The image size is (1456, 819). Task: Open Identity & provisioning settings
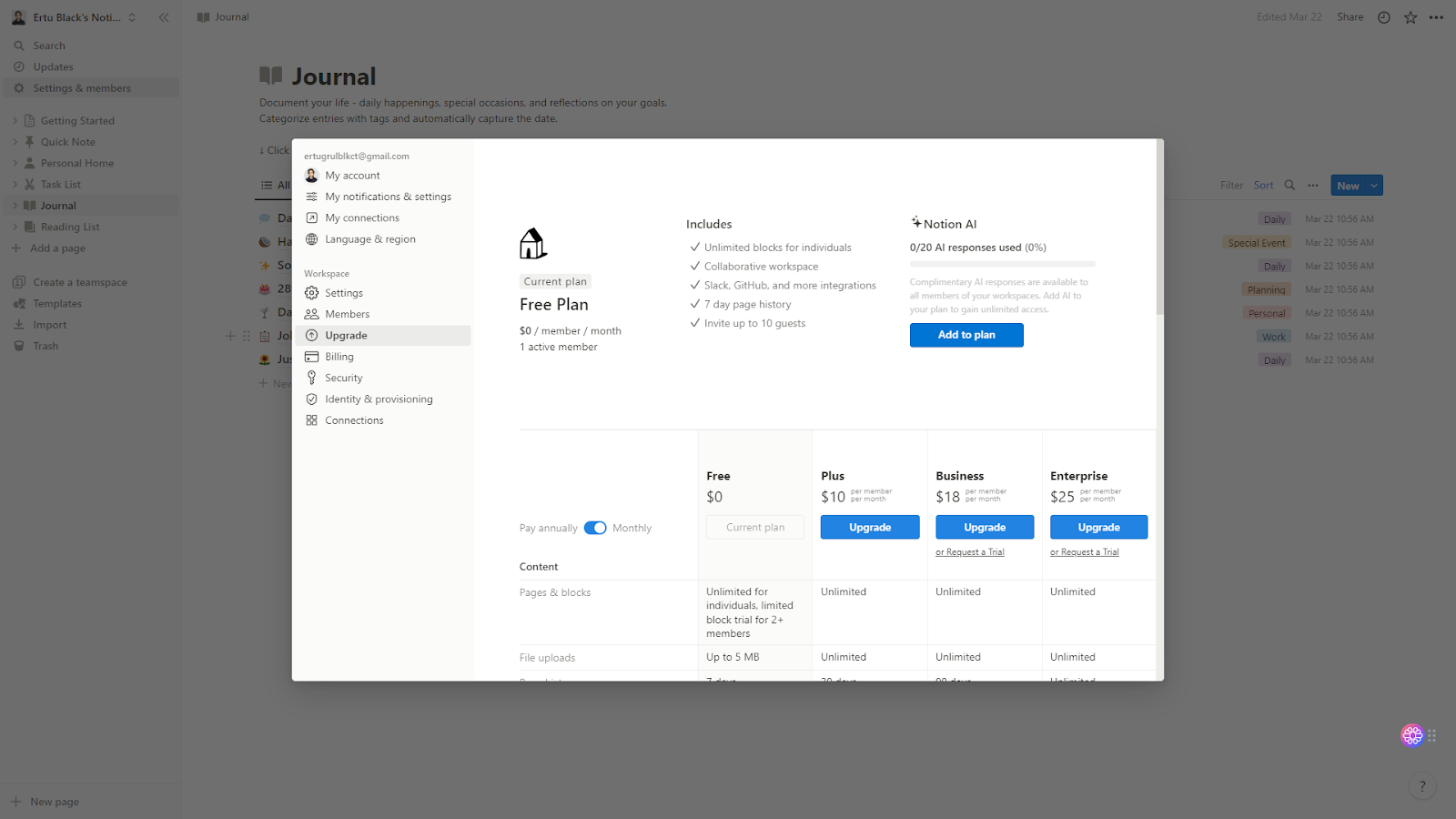click(x=383, y=399)
